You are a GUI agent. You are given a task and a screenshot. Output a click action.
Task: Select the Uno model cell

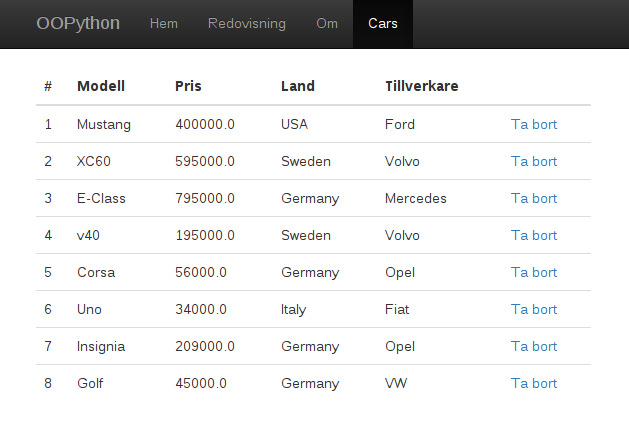[89, 309]
